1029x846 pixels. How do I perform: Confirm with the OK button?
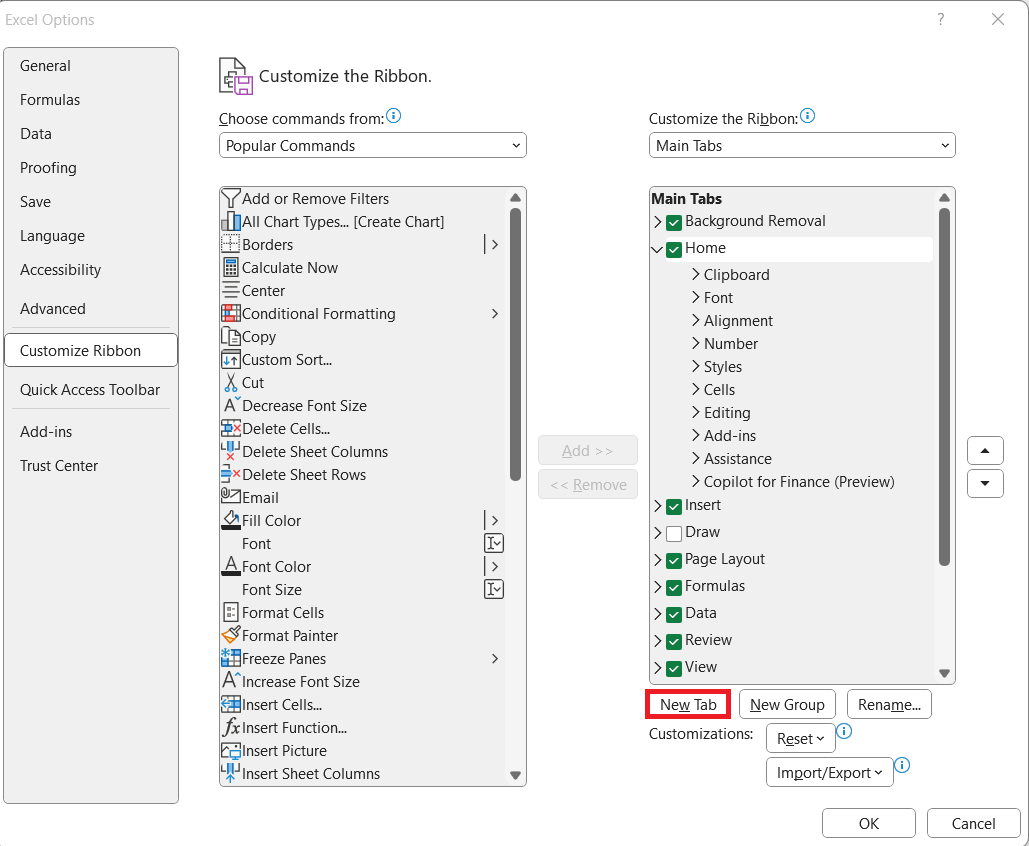[869, 824]
